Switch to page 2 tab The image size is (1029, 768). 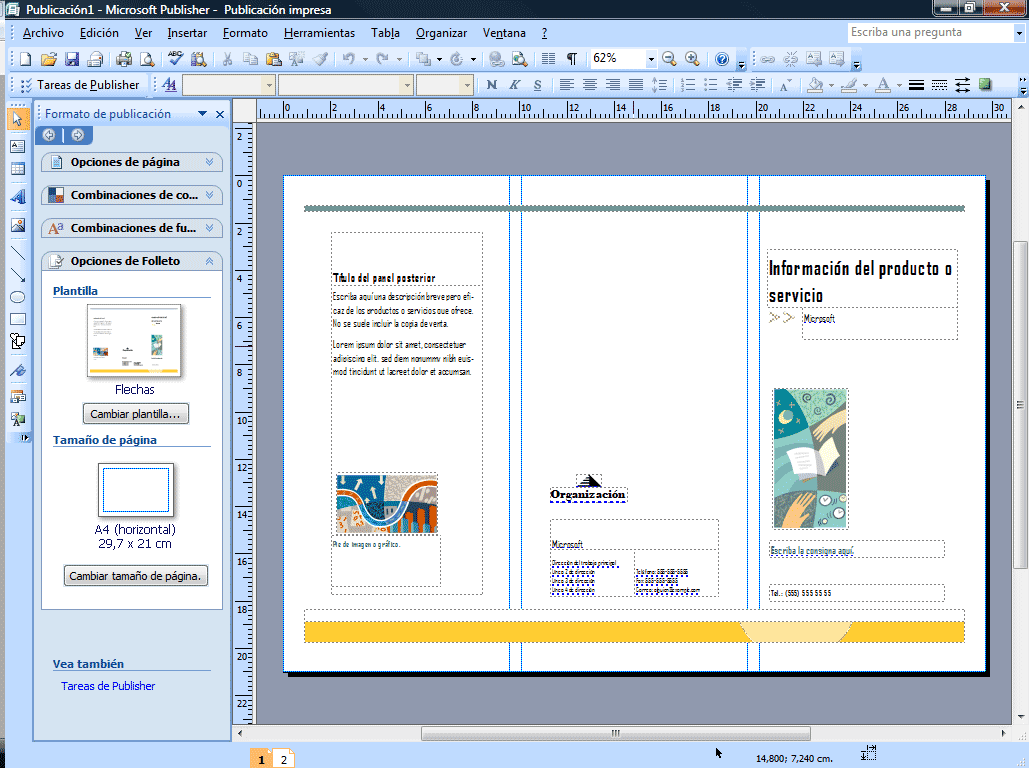point(284,759)
